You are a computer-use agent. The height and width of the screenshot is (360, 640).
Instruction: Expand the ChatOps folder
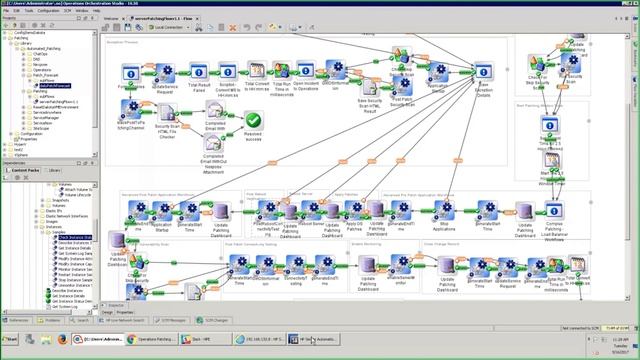[23, 54]
